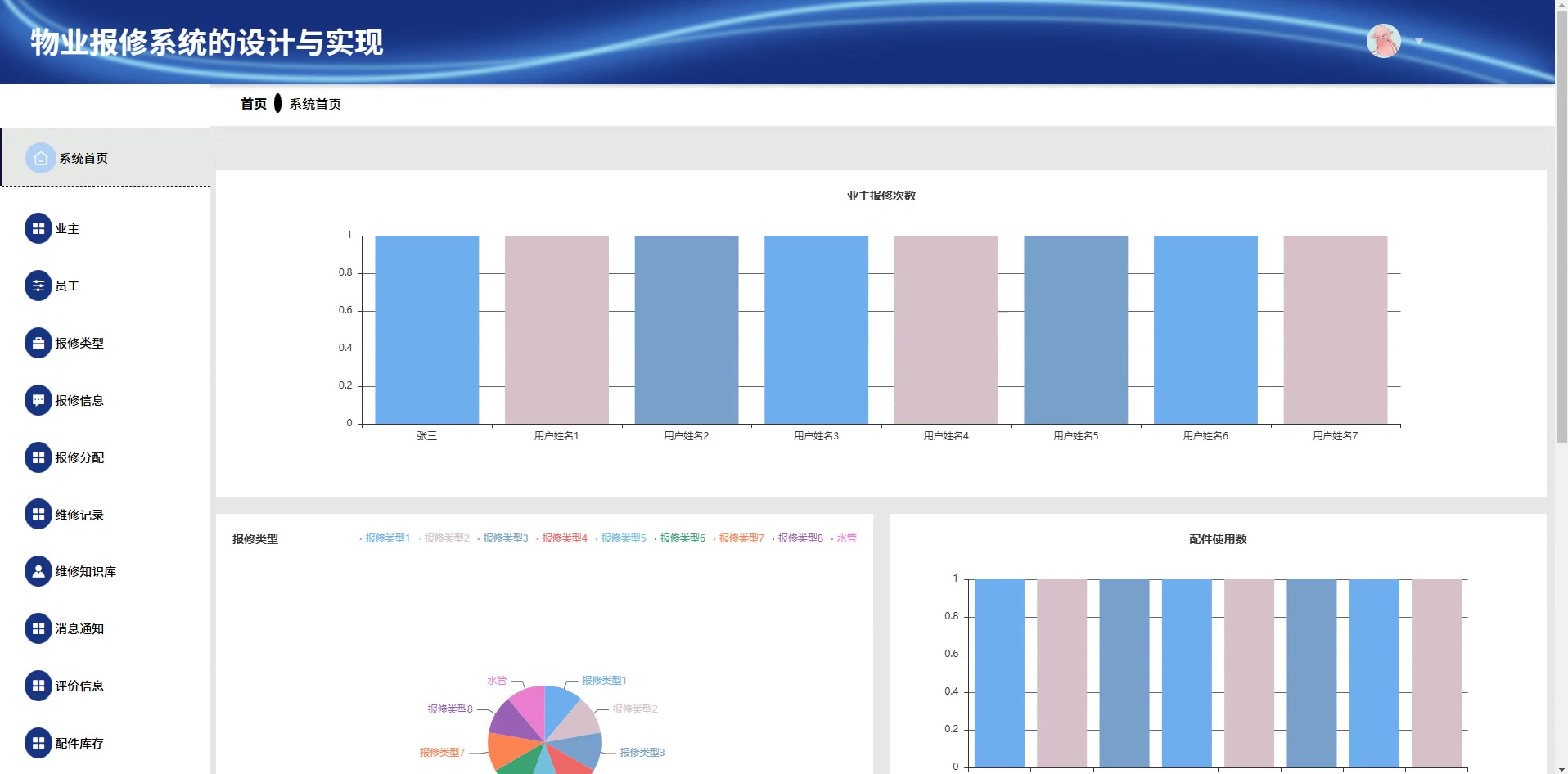Go to 首页 in the breadcrumb
Screen dimensions: 1568x774
(254, 104)
